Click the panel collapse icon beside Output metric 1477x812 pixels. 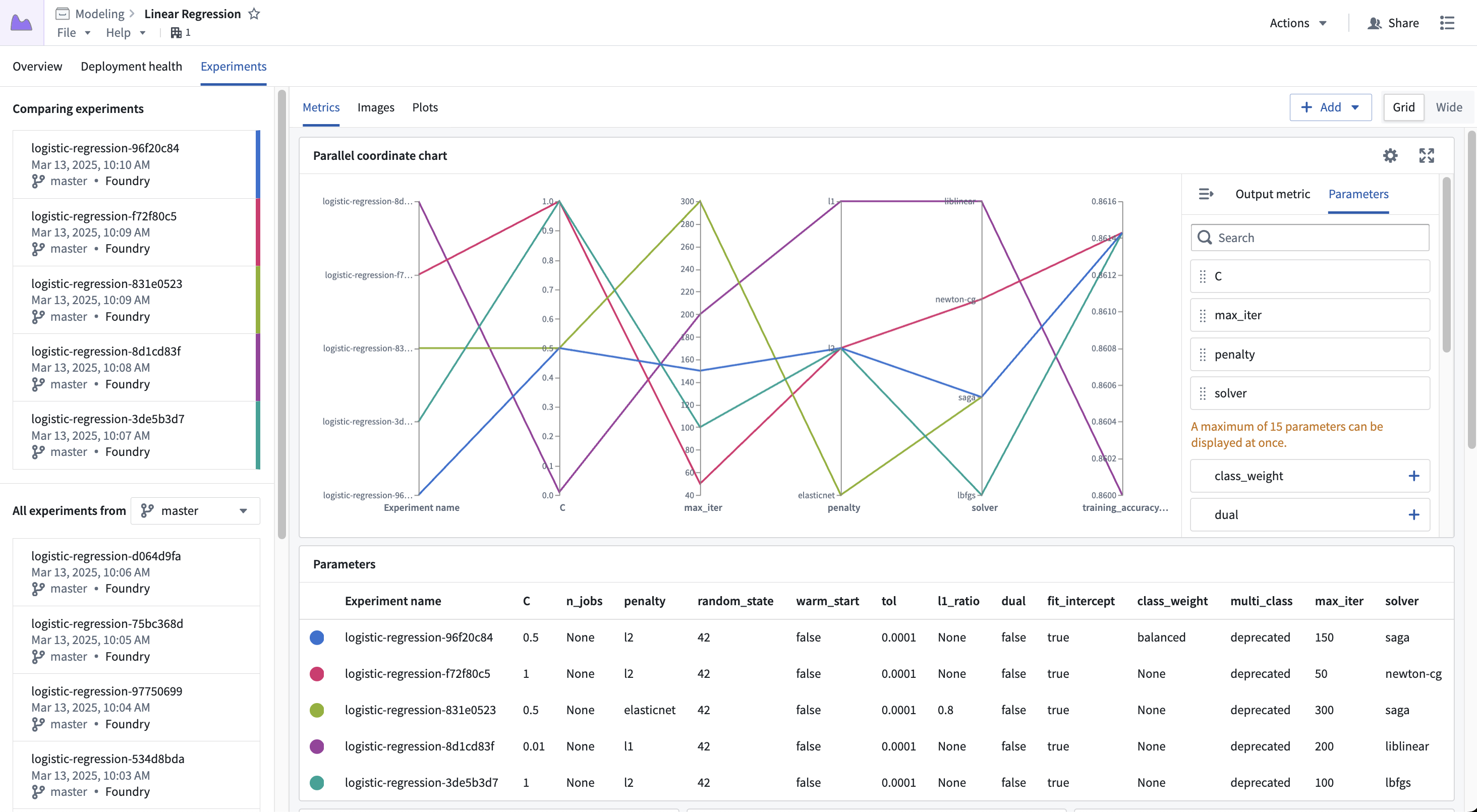pos(1206,194)
